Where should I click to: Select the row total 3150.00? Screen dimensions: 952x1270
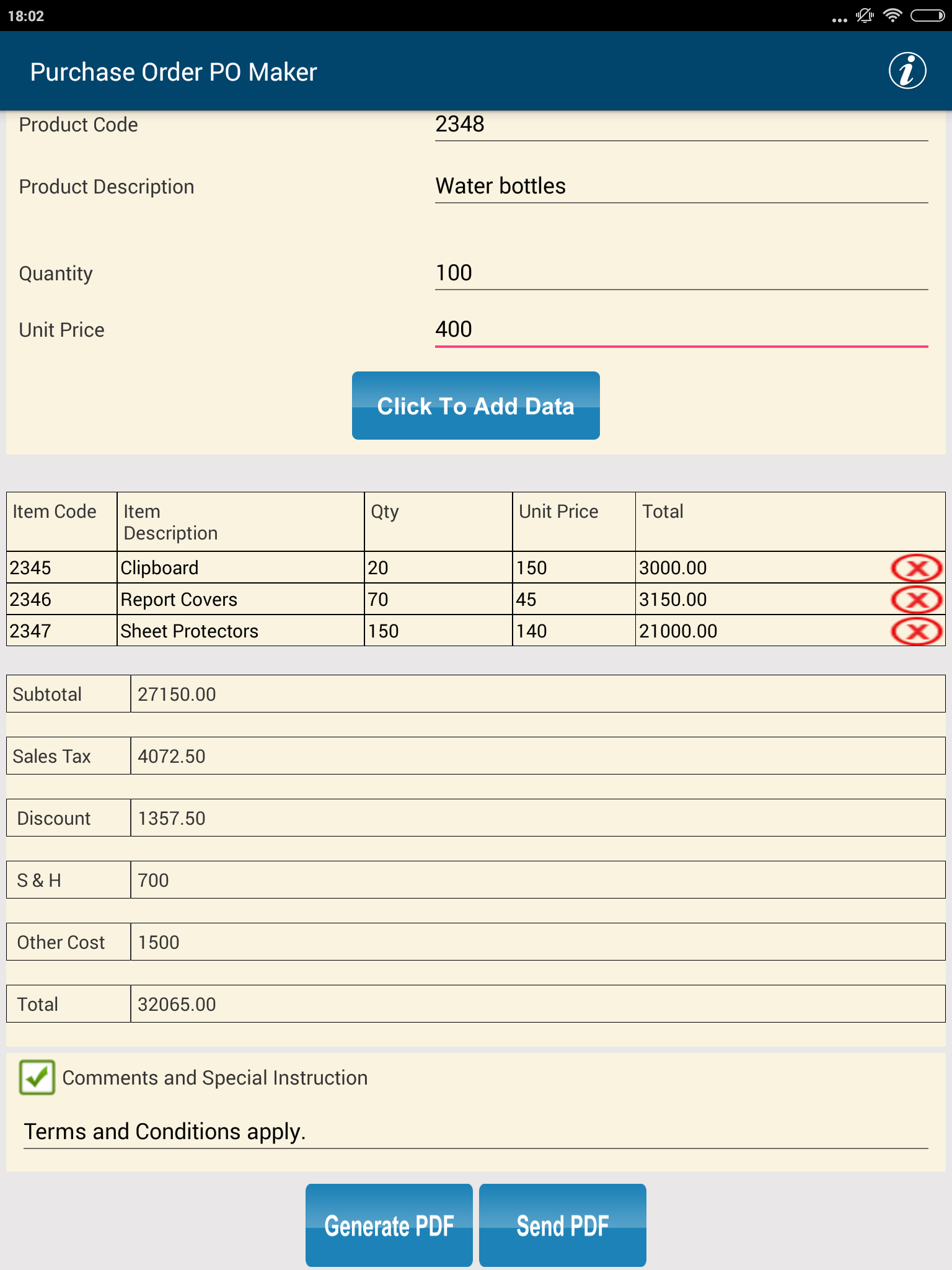point(673,599)
